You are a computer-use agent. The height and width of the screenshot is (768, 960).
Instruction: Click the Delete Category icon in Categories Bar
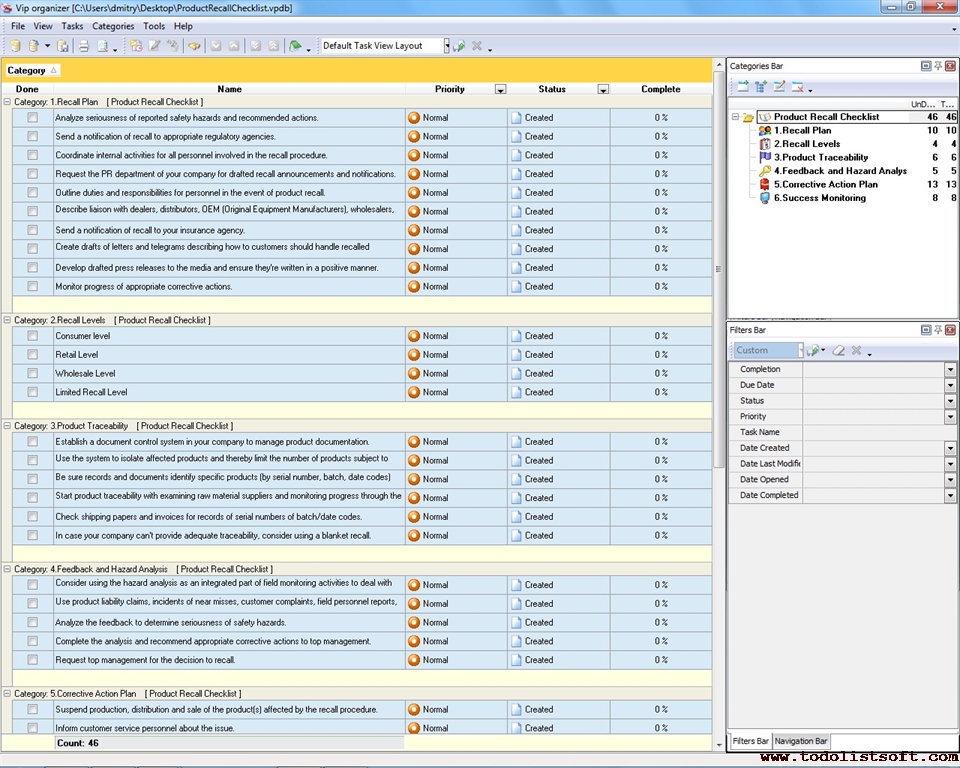click(798, 87)
